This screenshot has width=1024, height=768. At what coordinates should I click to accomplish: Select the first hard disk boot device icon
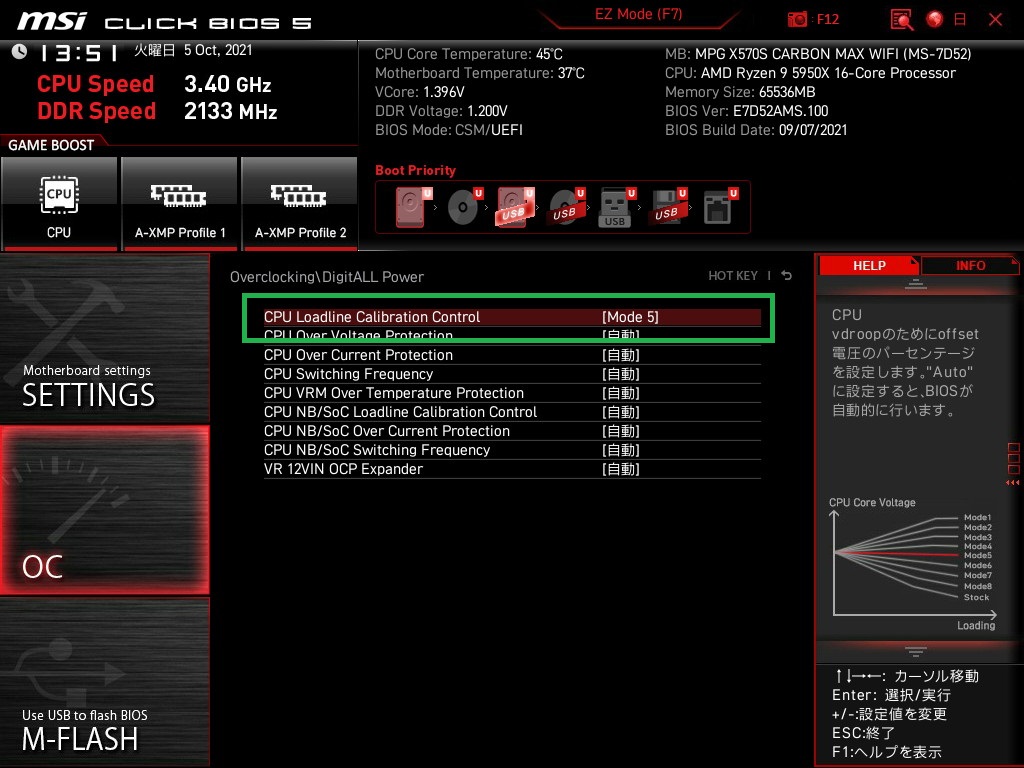pyautogui.click(x=413, y=207)
